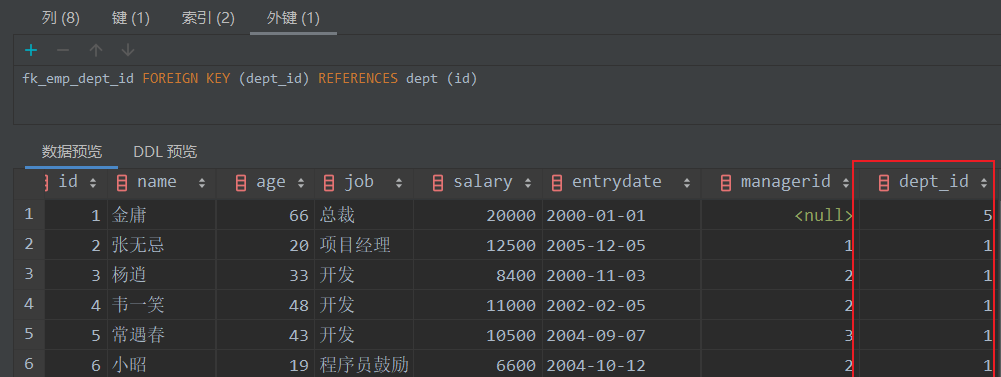The height and width of the screenshot is (377, 1001).
Task: Click the age column icon
Action: (x=241, y=183)
